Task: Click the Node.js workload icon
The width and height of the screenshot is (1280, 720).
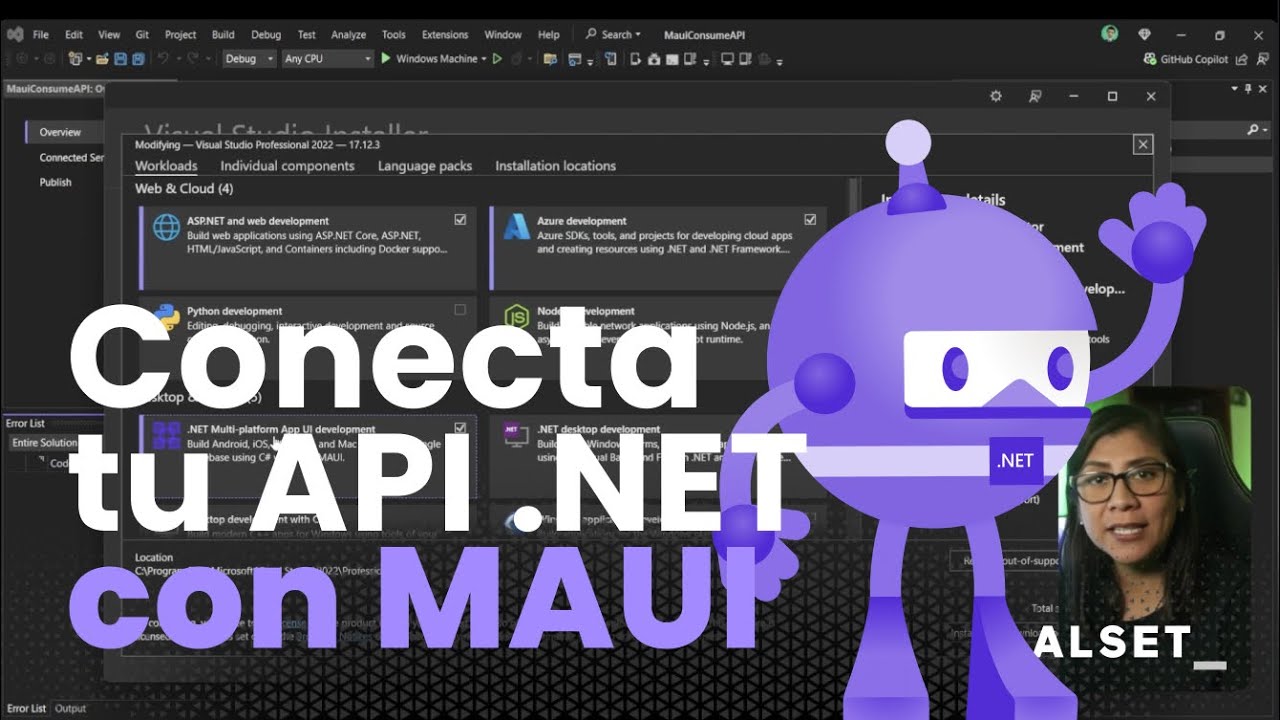Action: click(516, 317)
